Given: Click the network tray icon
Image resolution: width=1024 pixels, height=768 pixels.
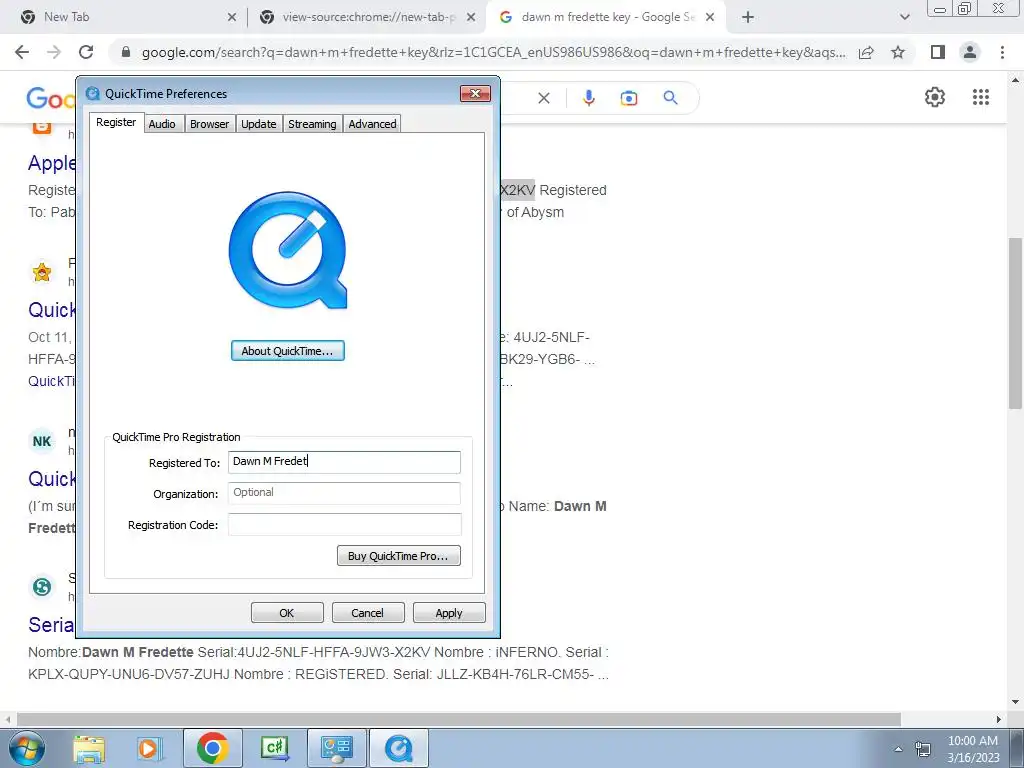Looking at the screenshot, I should point(923,749).
